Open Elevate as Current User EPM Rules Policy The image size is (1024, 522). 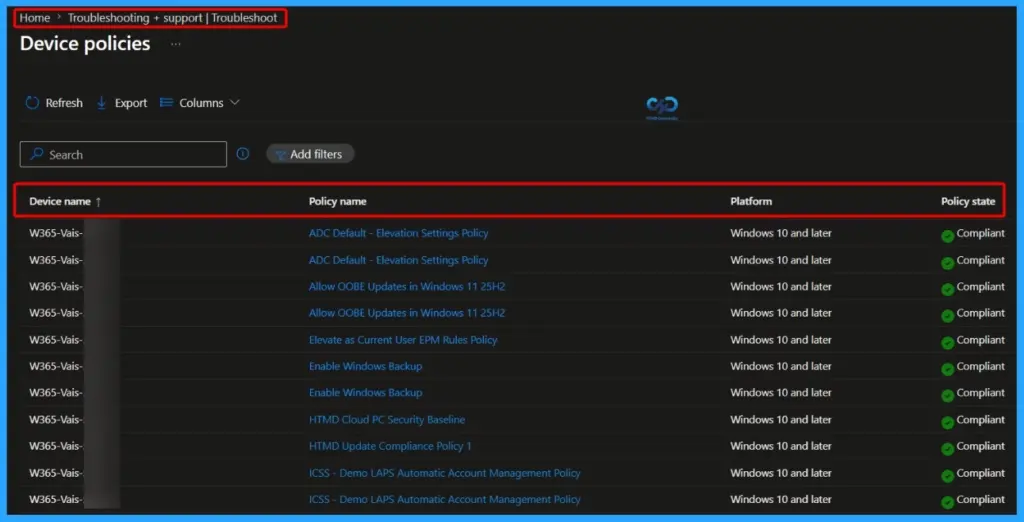coord(403,340)
